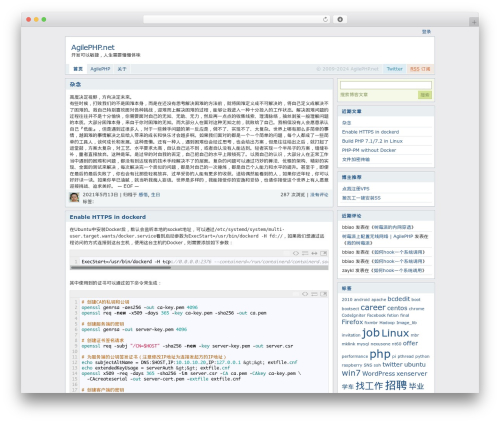Viewport: 500px width, 423px height.
Task: Focus the blog search input field
Action: tap(386, 85)
